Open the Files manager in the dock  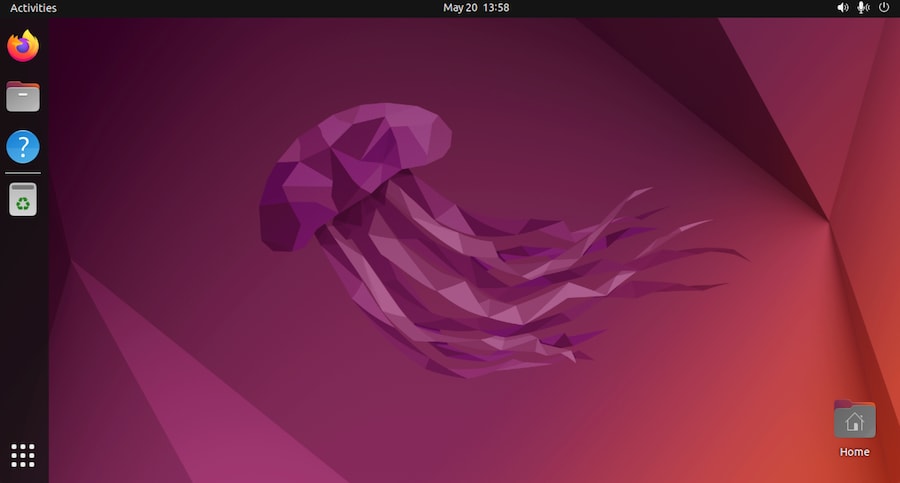coord(23,96)
